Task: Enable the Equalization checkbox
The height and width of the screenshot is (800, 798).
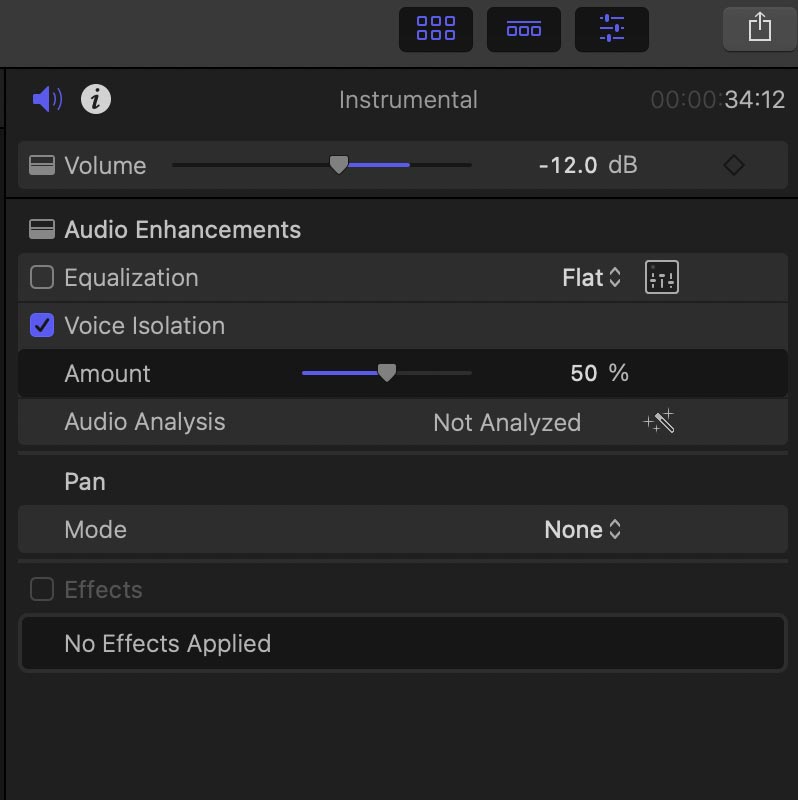Action: pyautogui.click(x=42, y=277)
